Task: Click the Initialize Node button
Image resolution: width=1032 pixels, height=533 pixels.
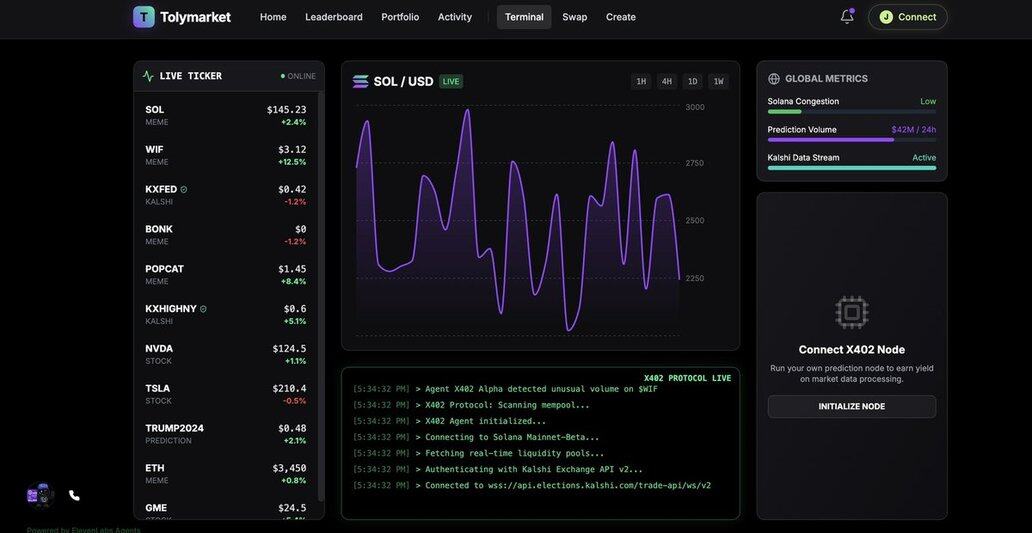Action: (x=852, y=407)
